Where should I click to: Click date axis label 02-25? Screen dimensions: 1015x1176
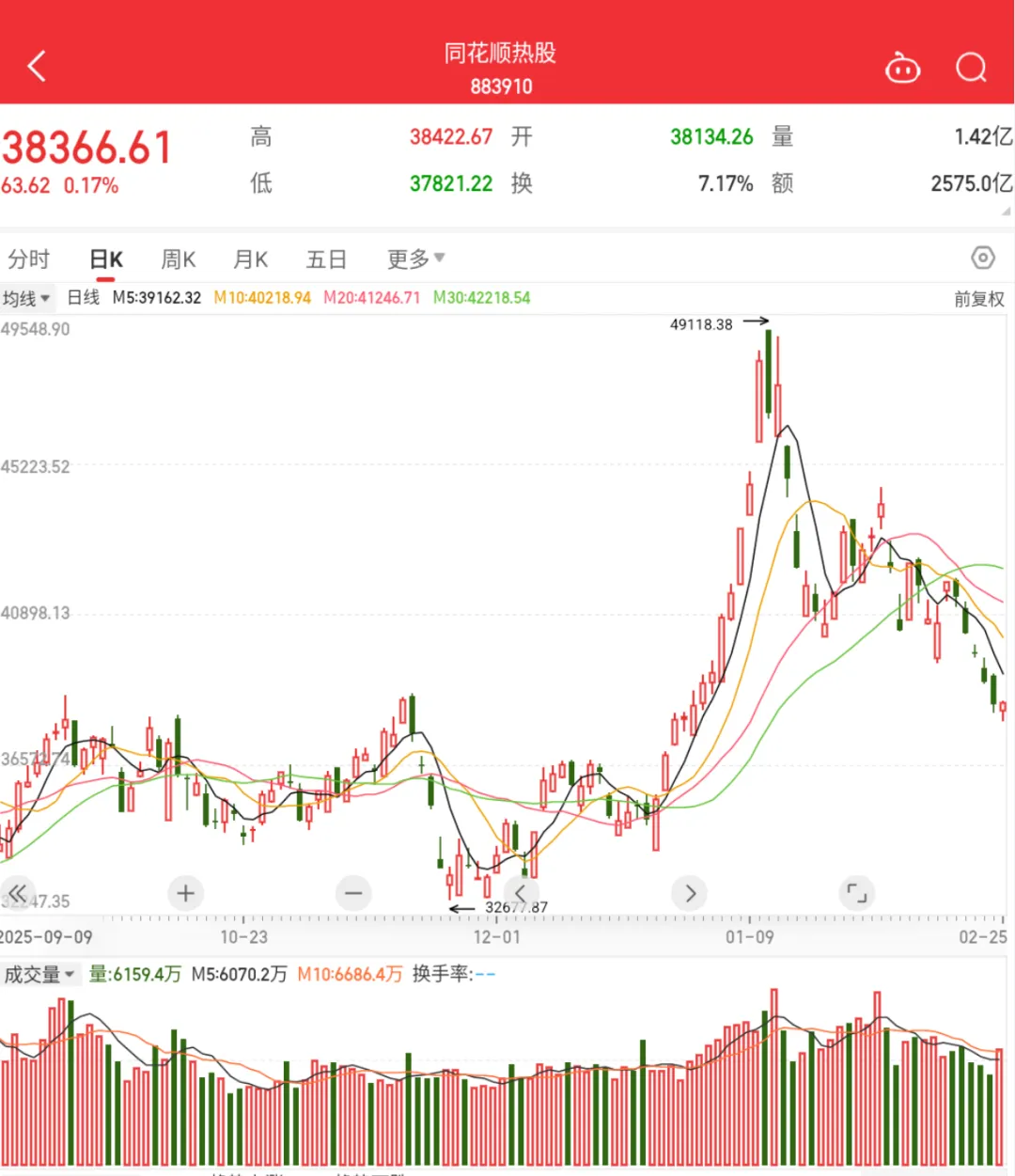[983, 937]
